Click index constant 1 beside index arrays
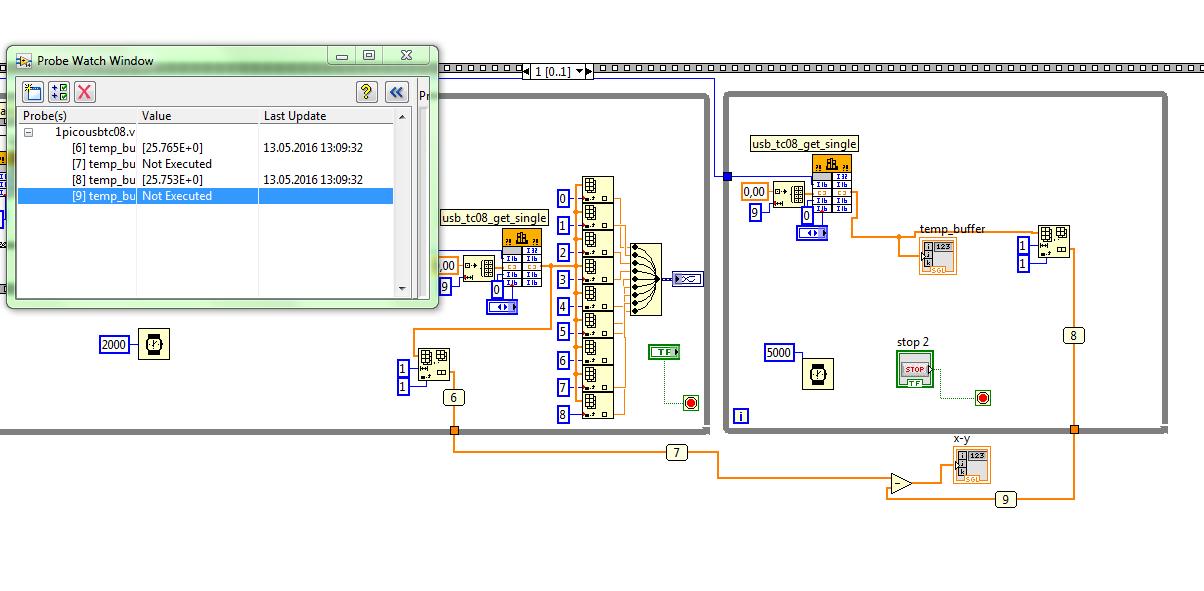 click(x=563, y=225)
